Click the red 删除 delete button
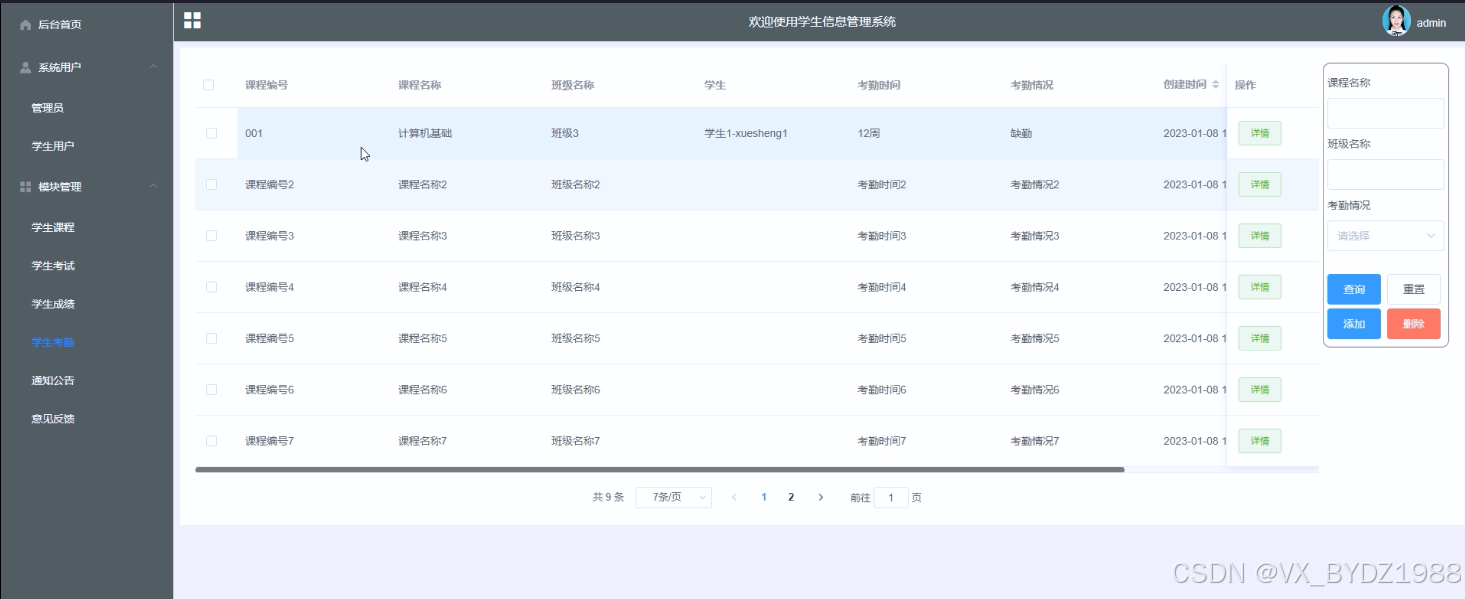Screen dimensions: 1465x599 [x=1414, y=324]
